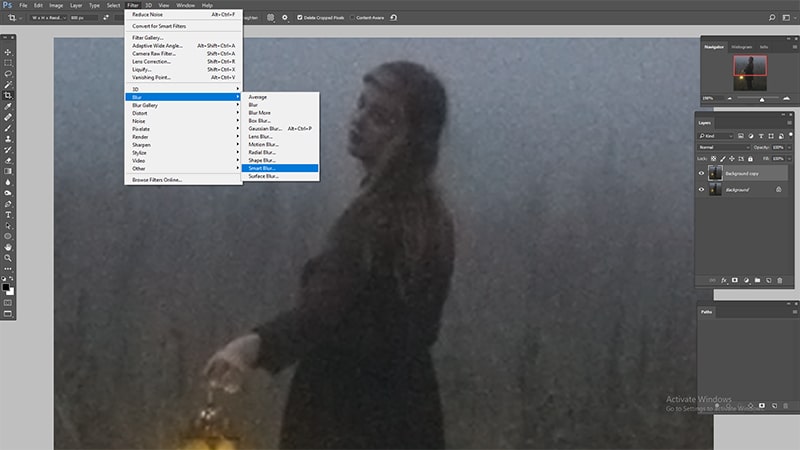The image size is (800, 450).
Task: Select the Gradient tool
Action: click(x=8, y=171)
